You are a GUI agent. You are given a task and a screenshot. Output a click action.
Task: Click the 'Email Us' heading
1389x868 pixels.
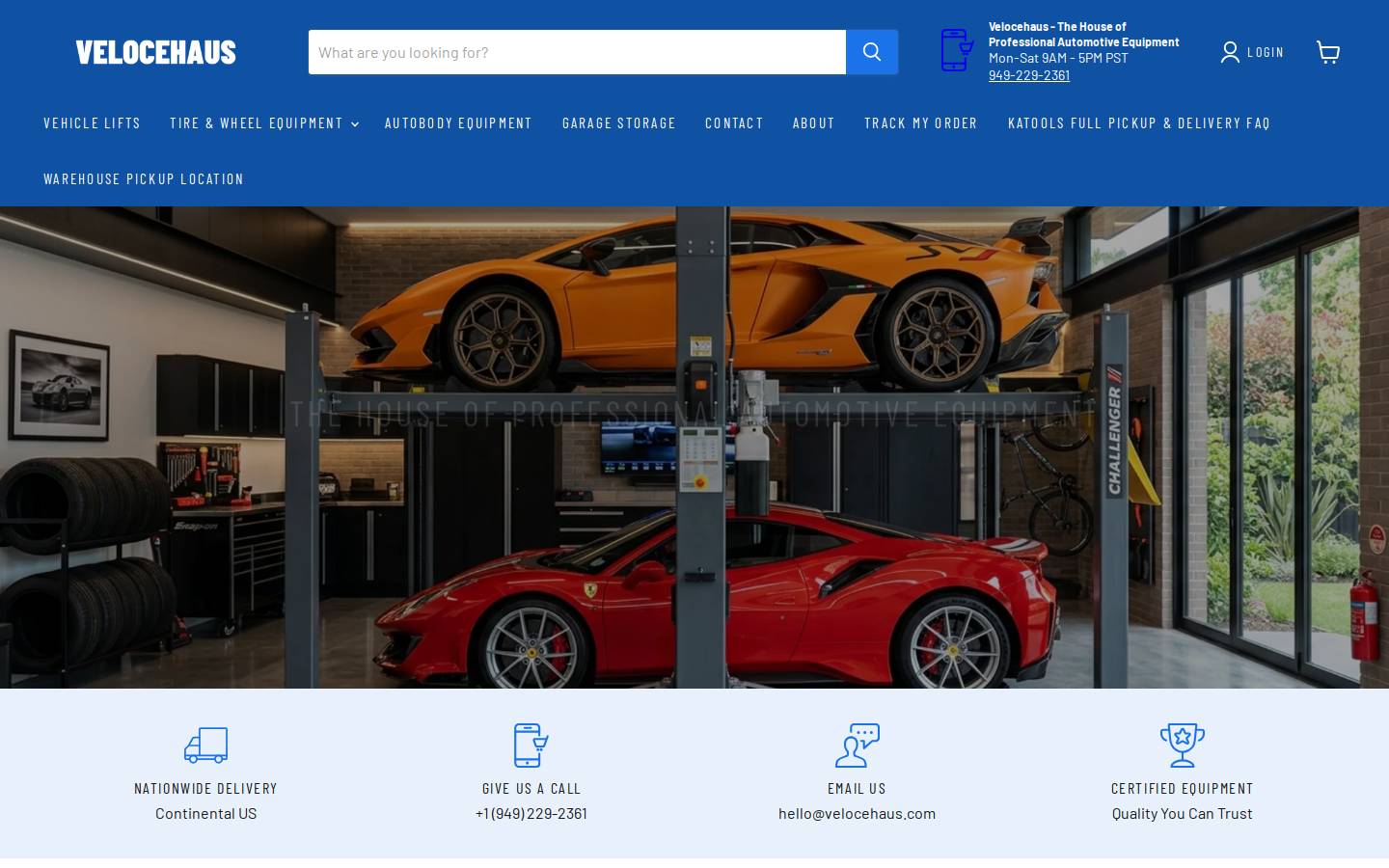point(857,788)
